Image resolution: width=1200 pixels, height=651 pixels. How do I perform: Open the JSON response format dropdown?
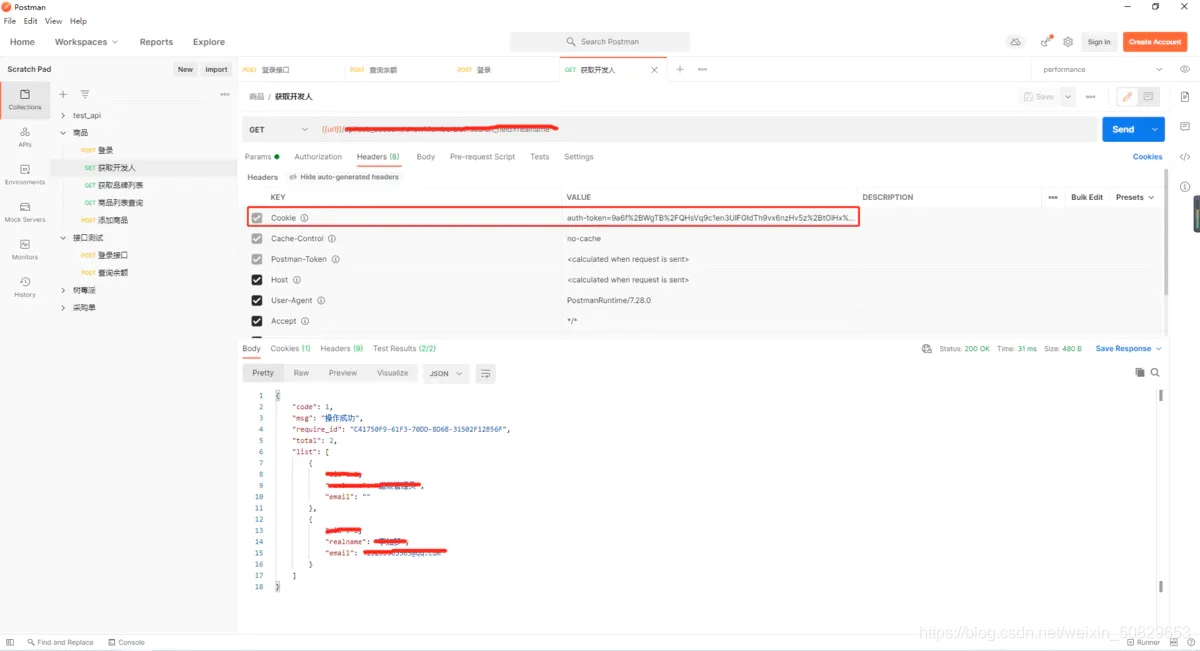tap(446, 373)
